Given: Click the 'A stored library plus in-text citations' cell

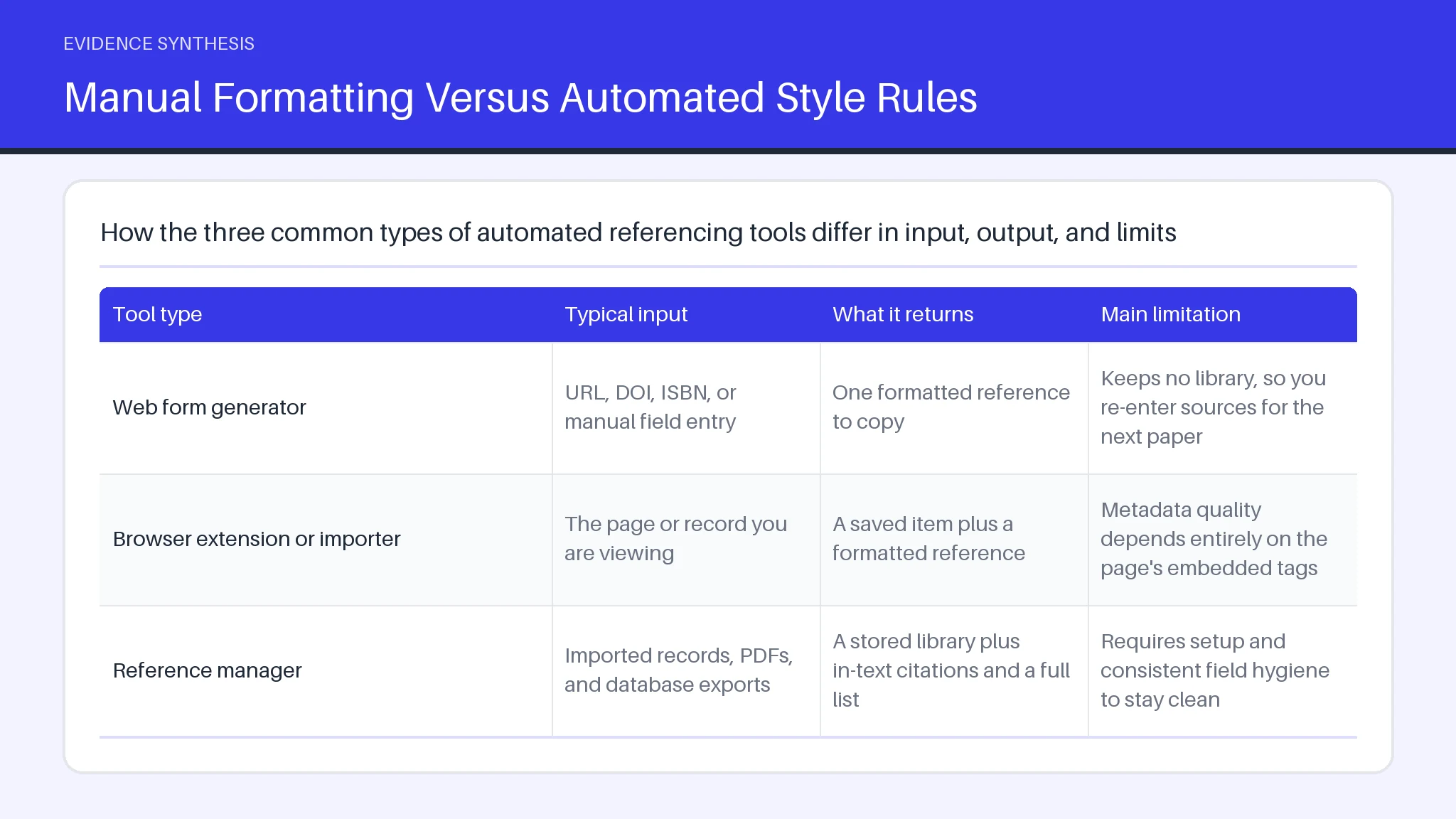Looking at the screenshot, I should pos(954,671).
